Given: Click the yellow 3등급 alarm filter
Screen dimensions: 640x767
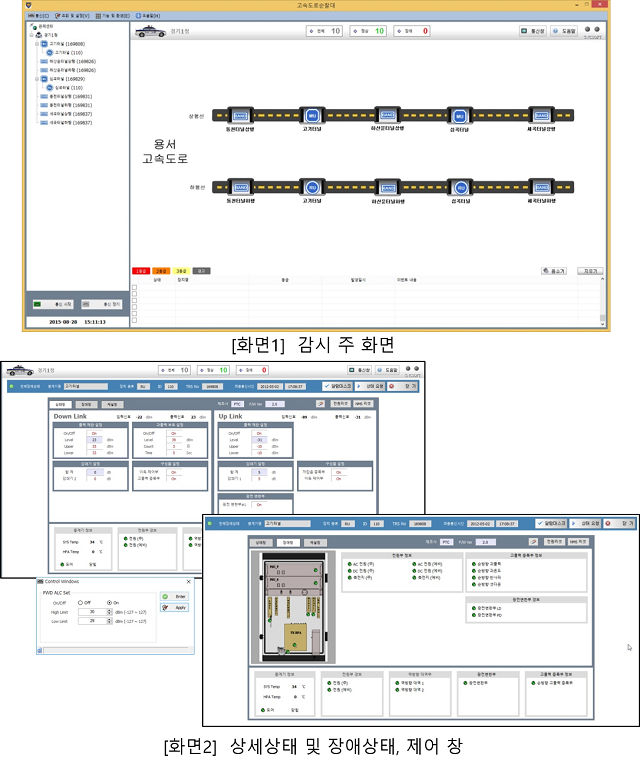Looking at the screenshot, I should [x=181, y=271].
